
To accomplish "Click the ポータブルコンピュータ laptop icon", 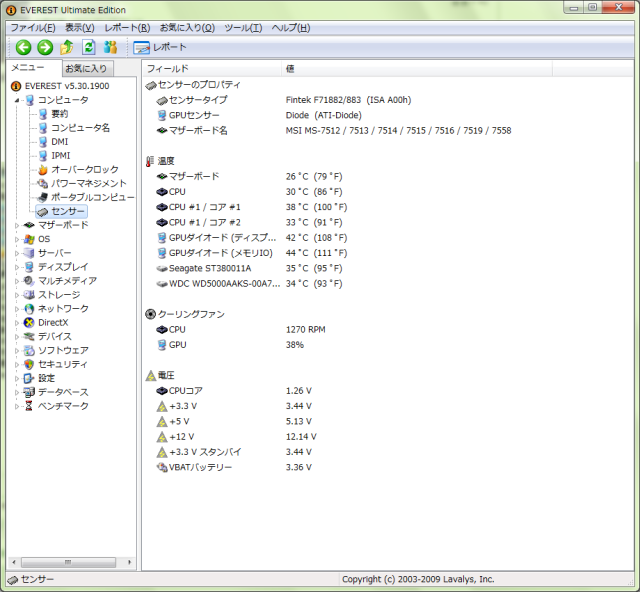I will [42, 197].
